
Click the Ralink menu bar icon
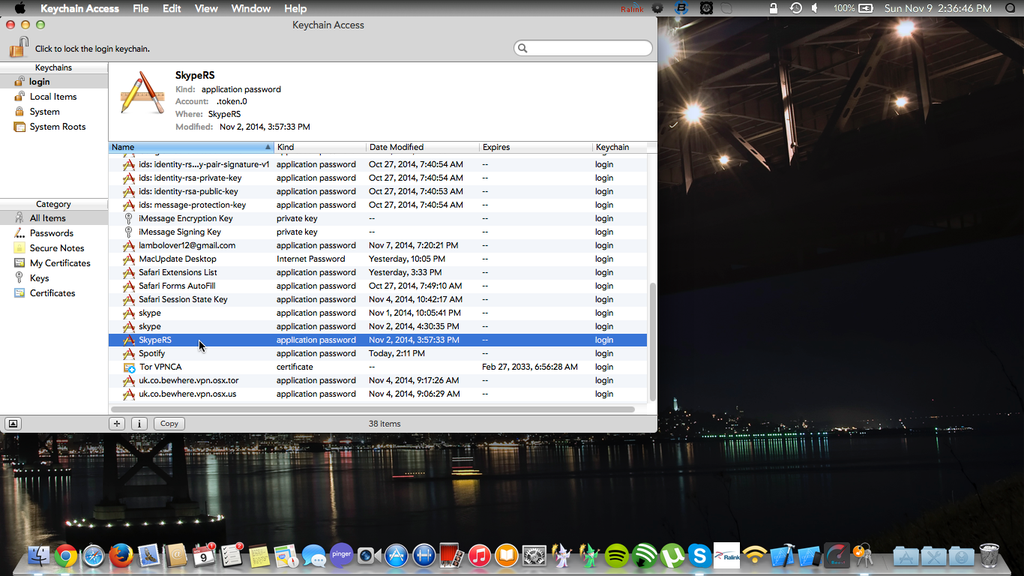[x=632, y=8]
